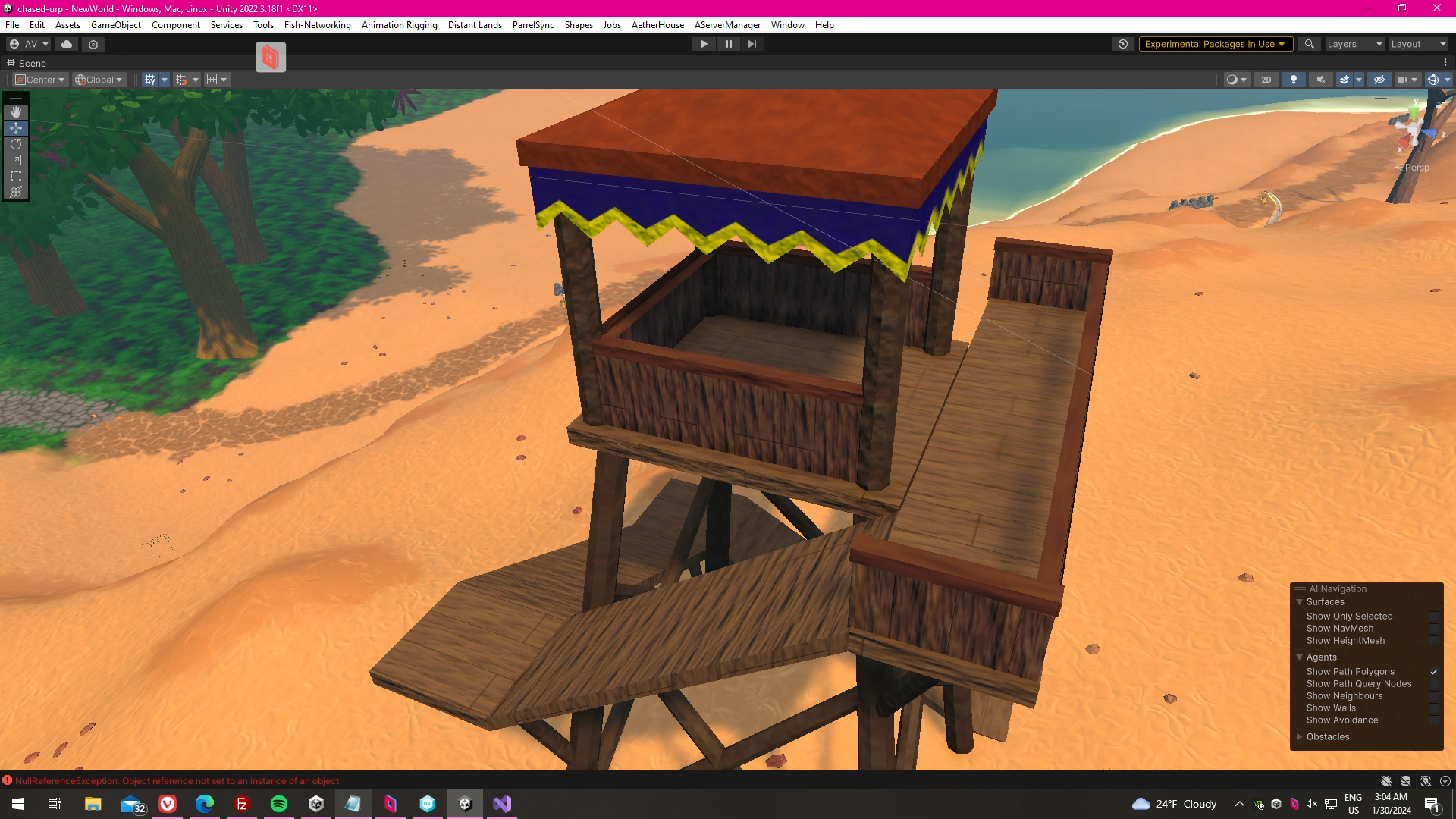Open Center pivot mode dropdown
1456x819 pixels.
pyautogui.click(x=41, y=80)
